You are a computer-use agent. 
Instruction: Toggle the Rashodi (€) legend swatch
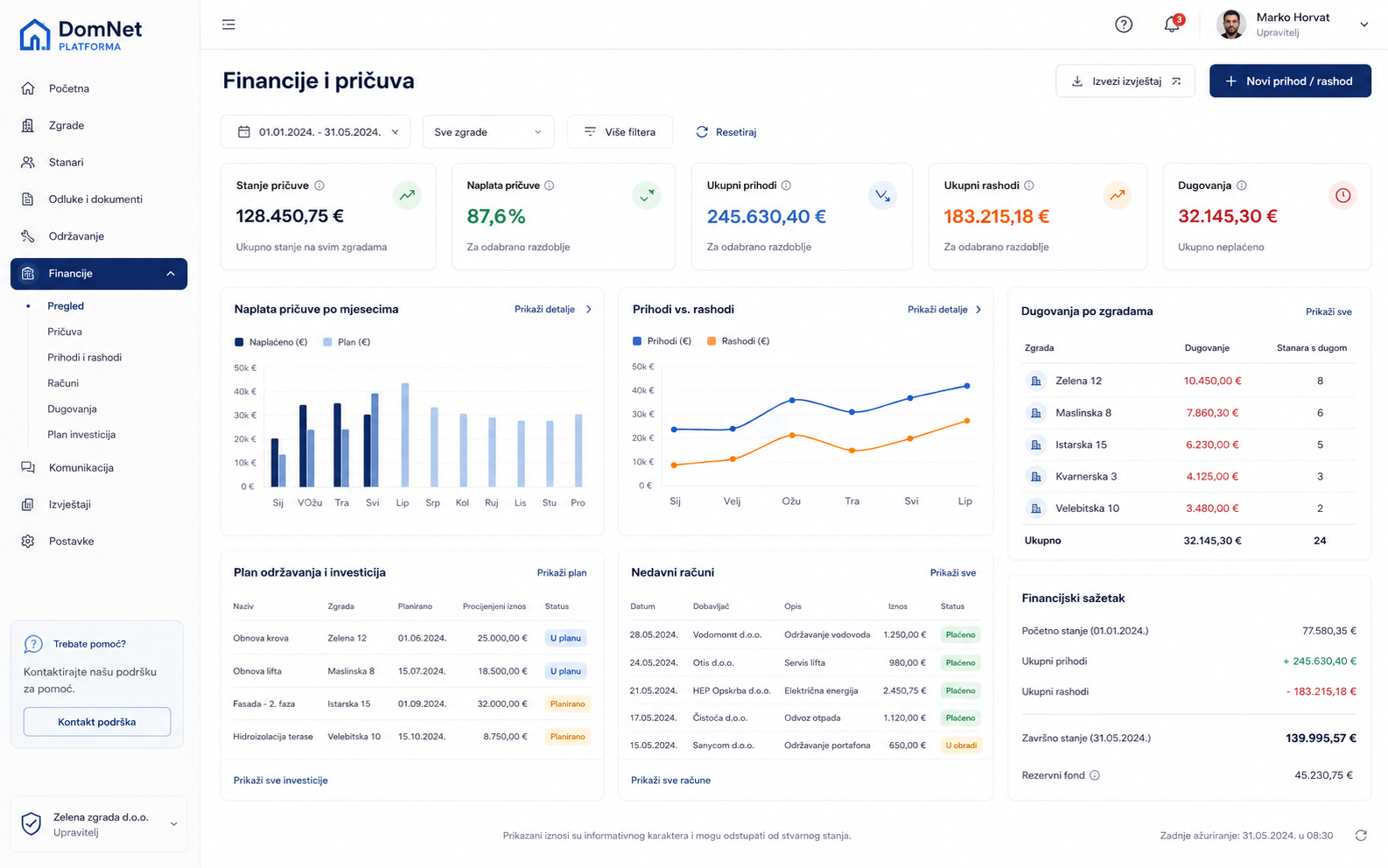tap(712, 341)
